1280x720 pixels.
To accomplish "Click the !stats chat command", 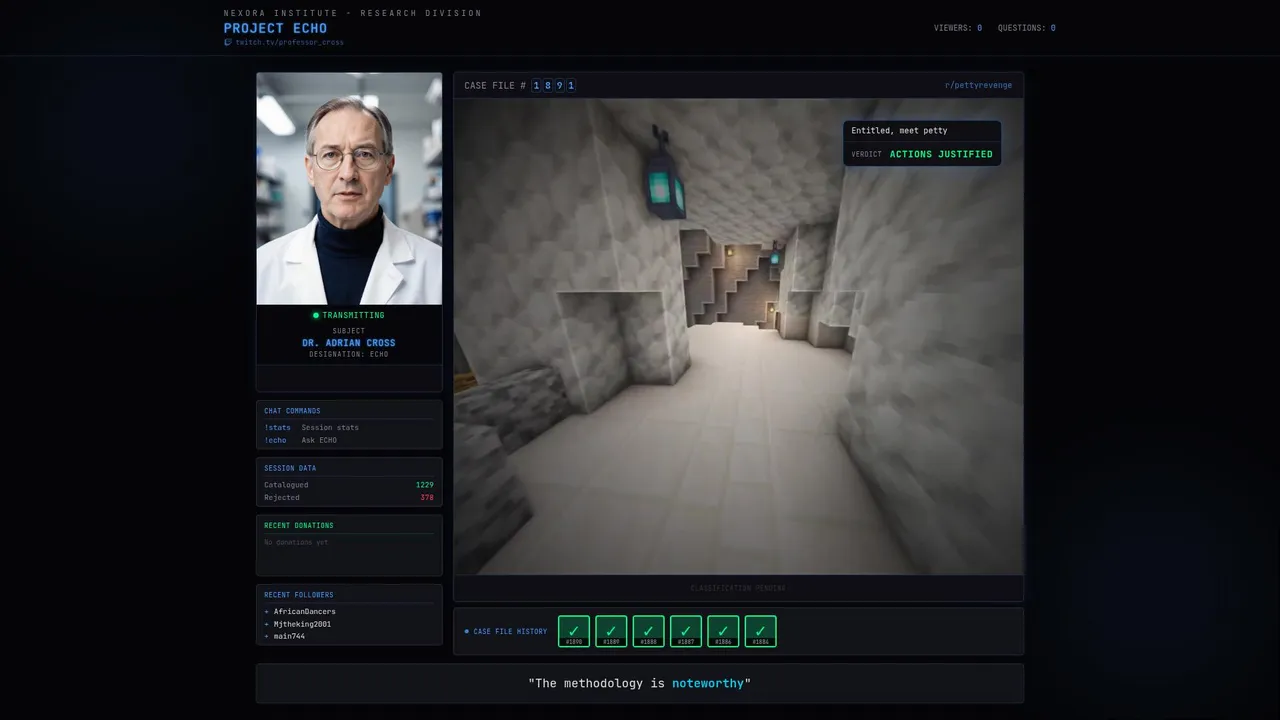I will (x=277, y=427).
